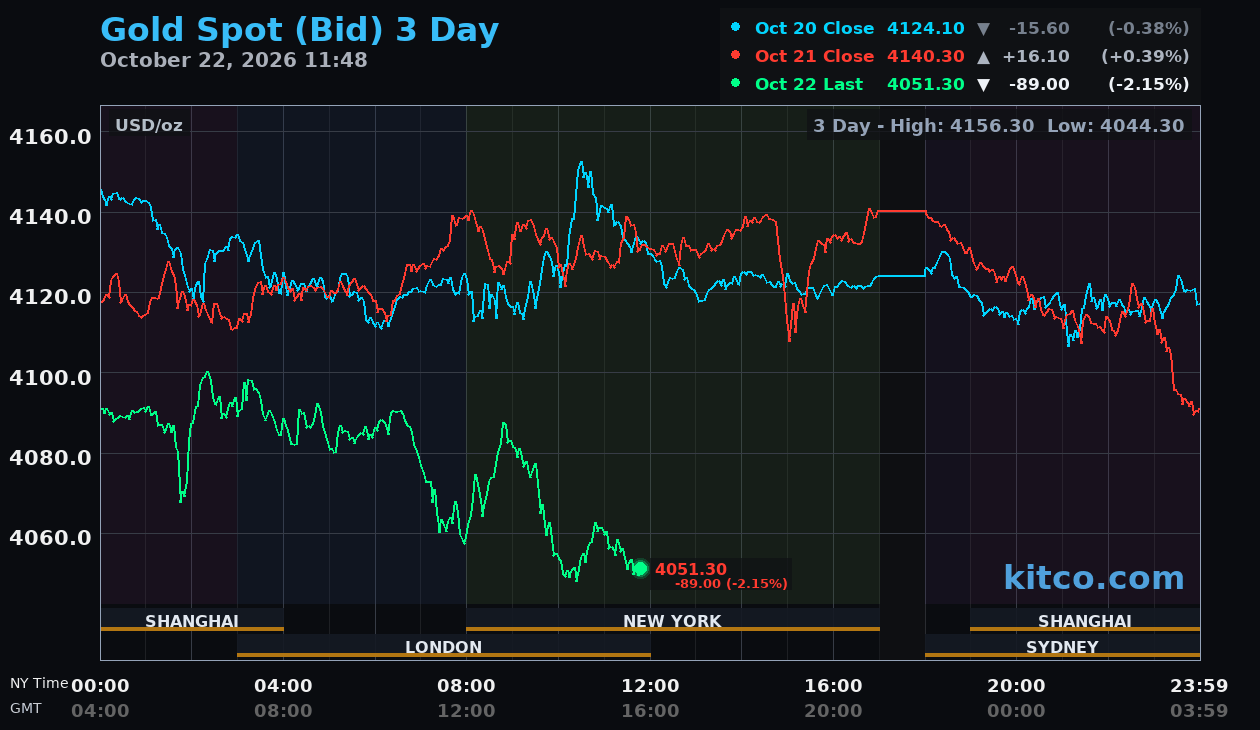Click the 4080.0 y-axis label
Image resolution: width=1260 pixels, height=730 pixels.
point(50,457)
